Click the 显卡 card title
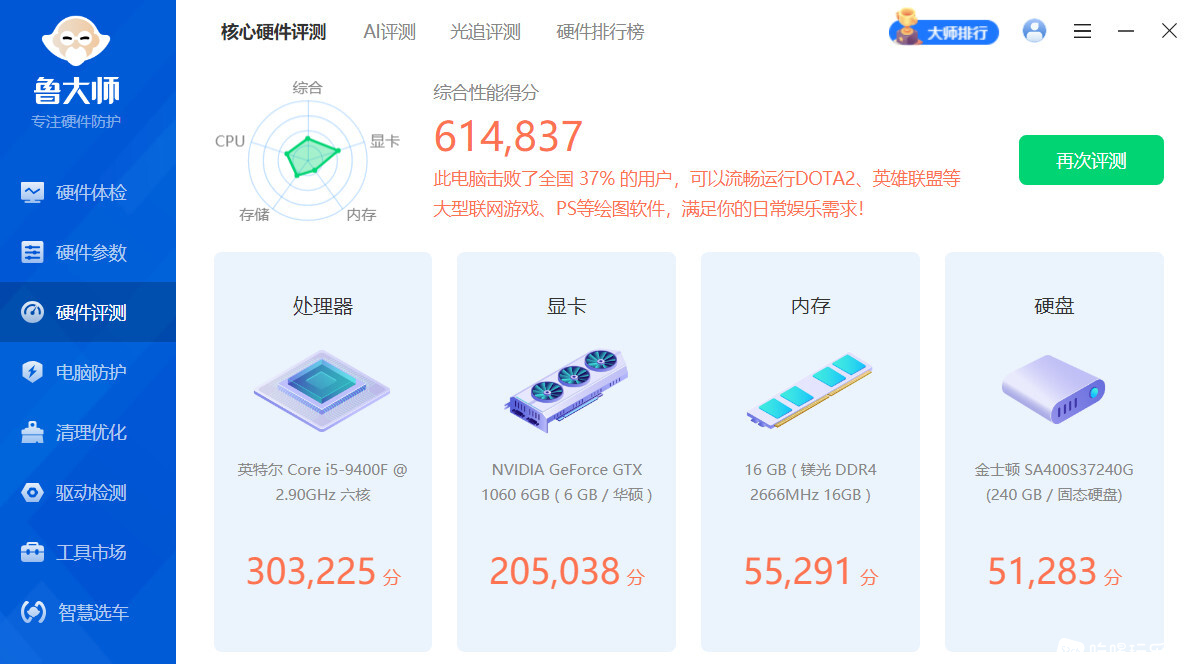 (567, 306)
